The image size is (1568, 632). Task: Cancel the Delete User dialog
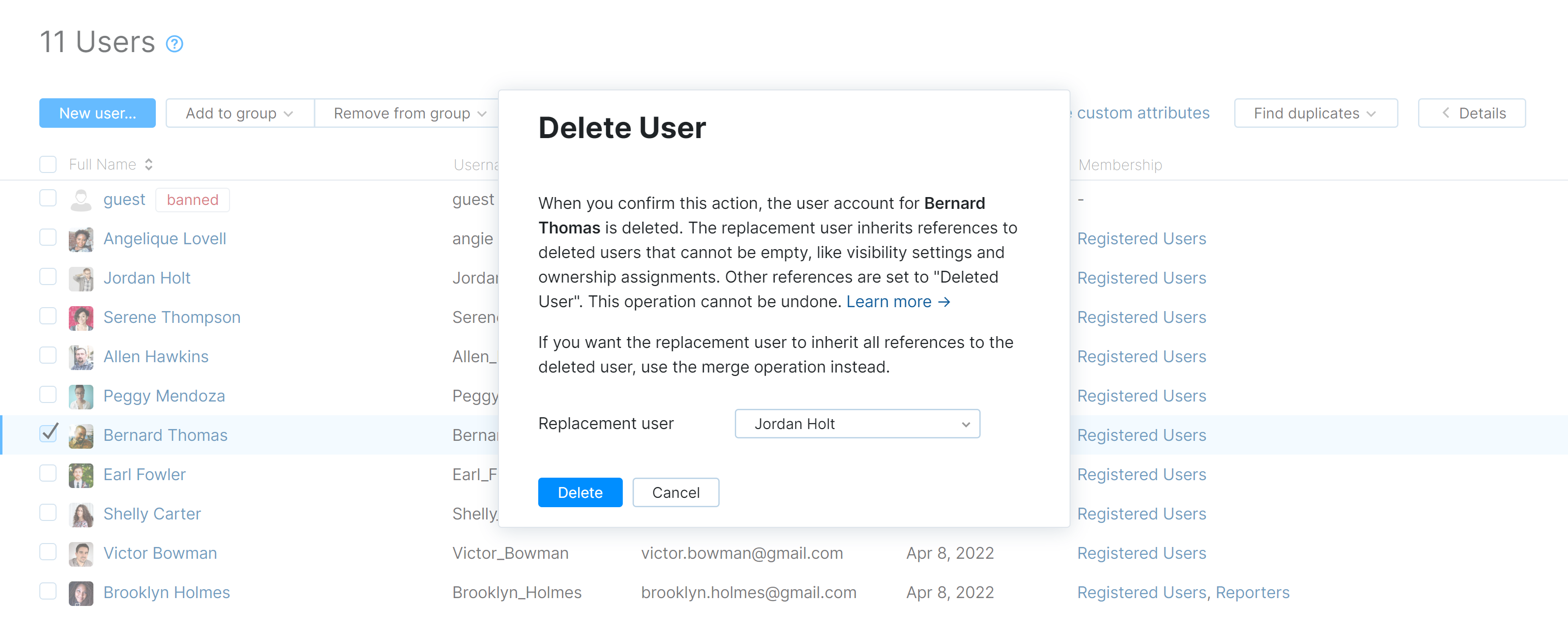click(676, 492)
